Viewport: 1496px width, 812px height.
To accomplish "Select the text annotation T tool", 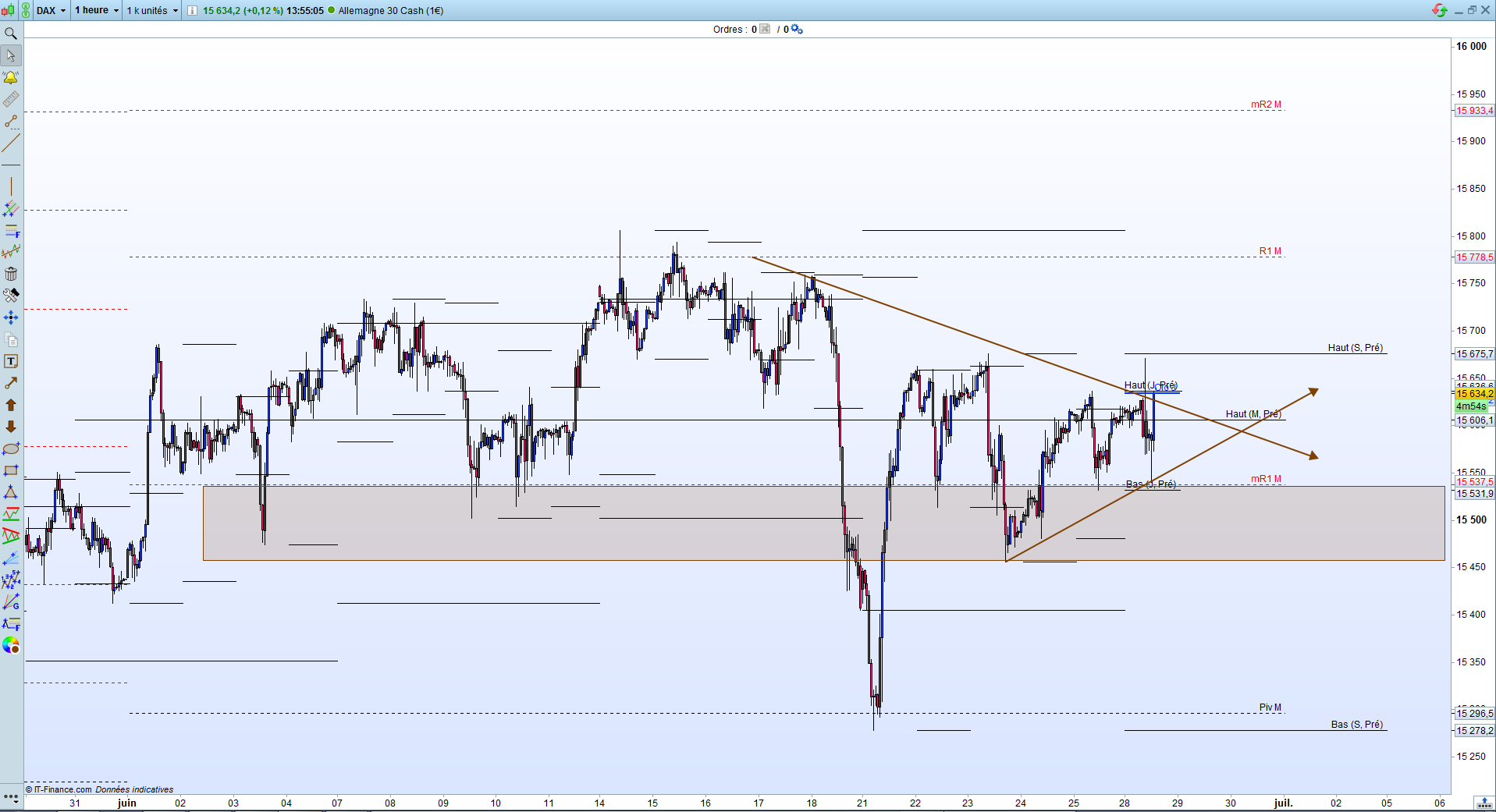I will point(11,361).
